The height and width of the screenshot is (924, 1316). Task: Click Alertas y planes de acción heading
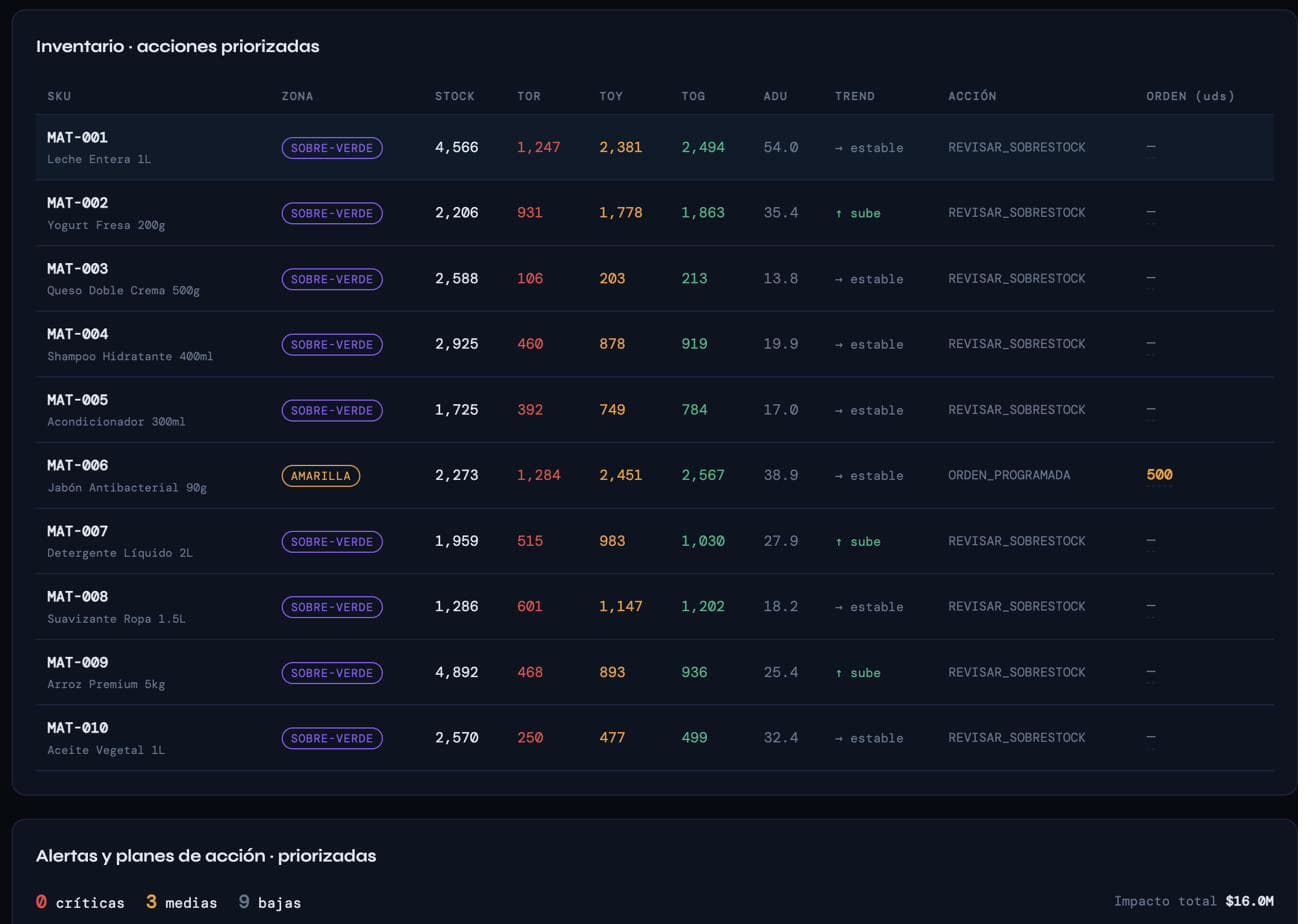pyautogui.click(x=206, y=856)
